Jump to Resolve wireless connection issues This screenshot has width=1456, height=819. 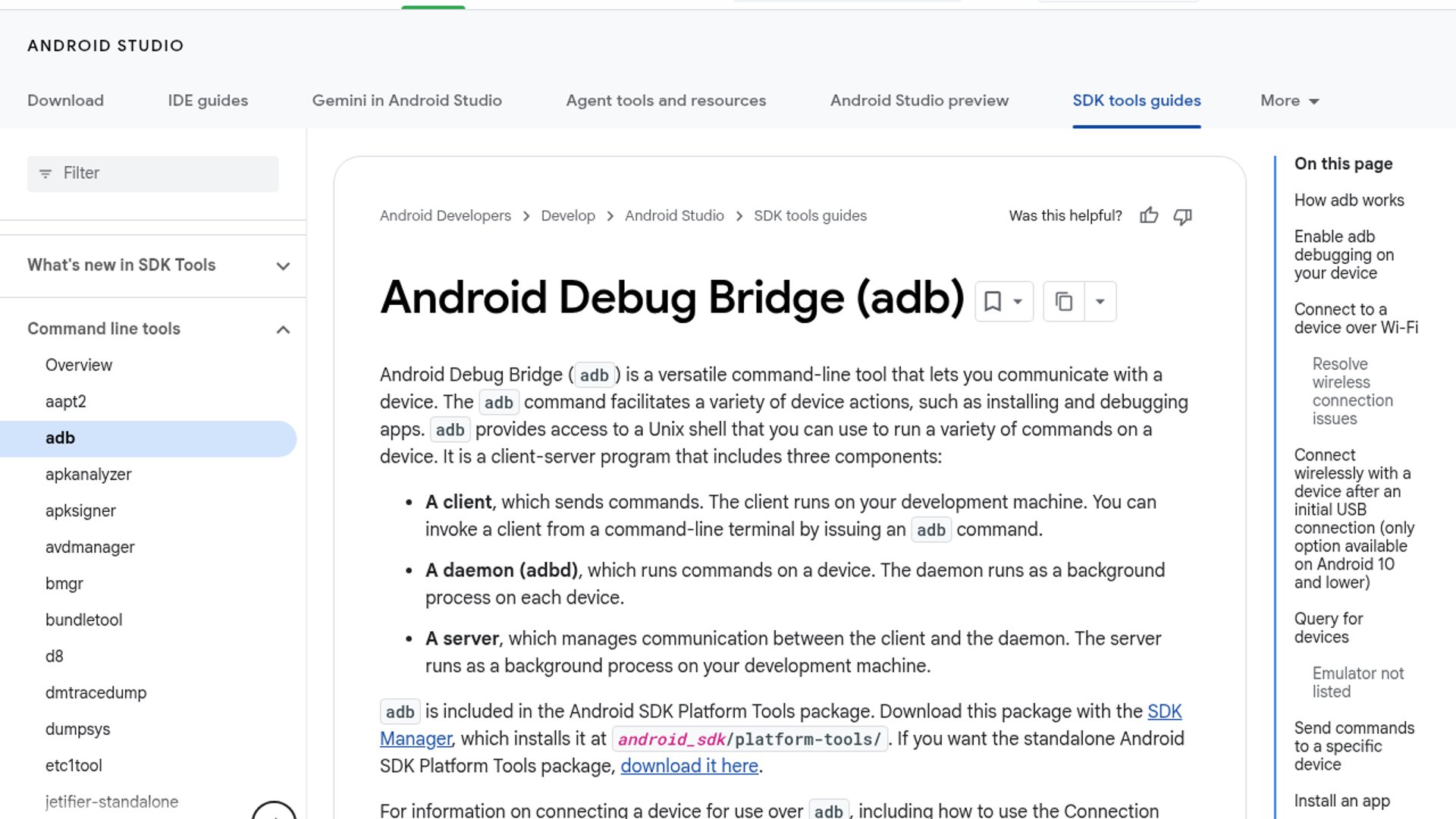tap(1353, 391)
